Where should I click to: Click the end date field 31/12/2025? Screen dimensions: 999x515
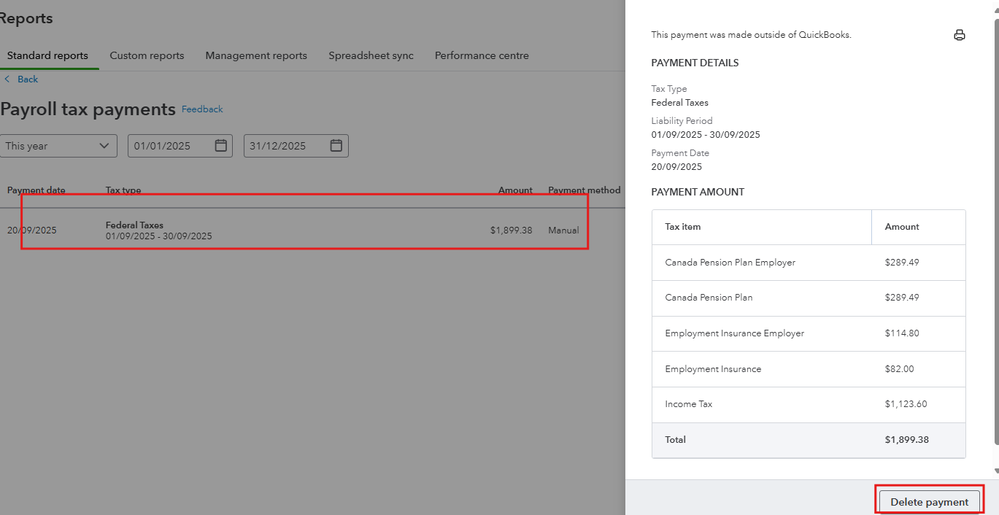(285, 146)
